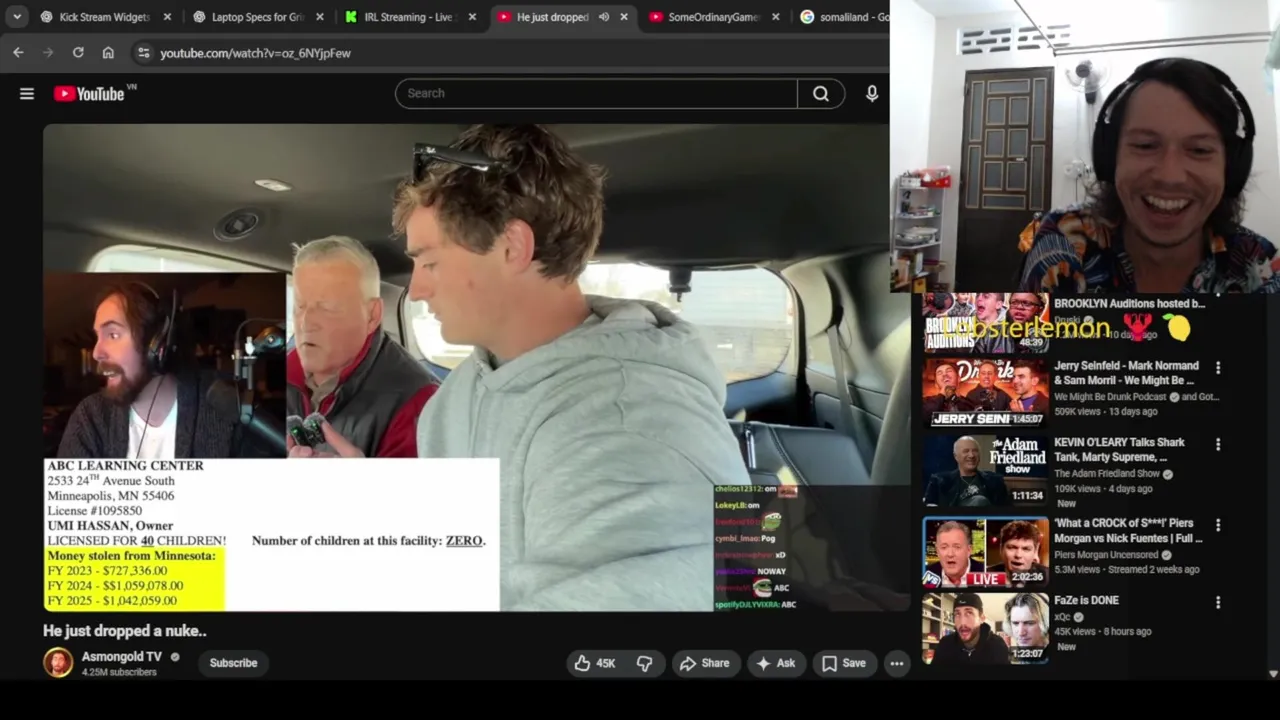The image size is (1280, 720).
Task: Open options menu for FaZe is DONE video
Action: pos(1218,602)
